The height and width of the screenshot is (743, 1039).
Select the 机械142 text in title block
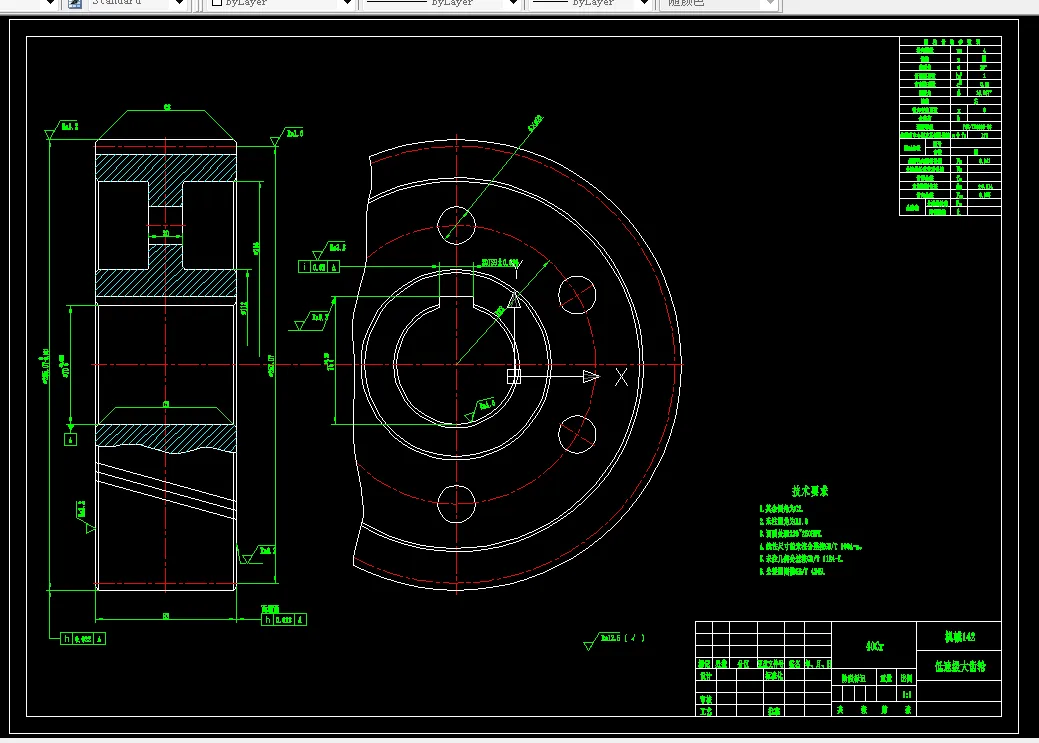[x=959, y=637]
